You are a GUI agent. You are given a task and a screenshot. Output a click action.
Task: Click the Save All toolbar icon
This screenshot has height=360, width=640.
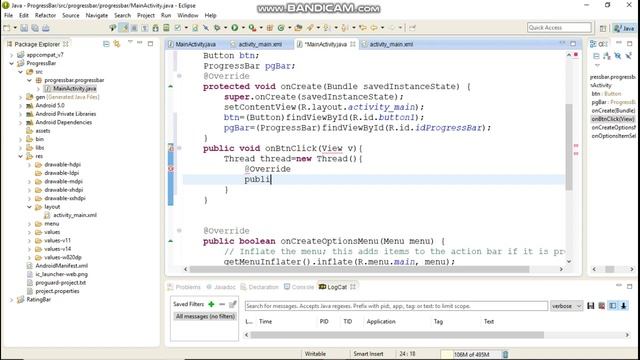35,28
